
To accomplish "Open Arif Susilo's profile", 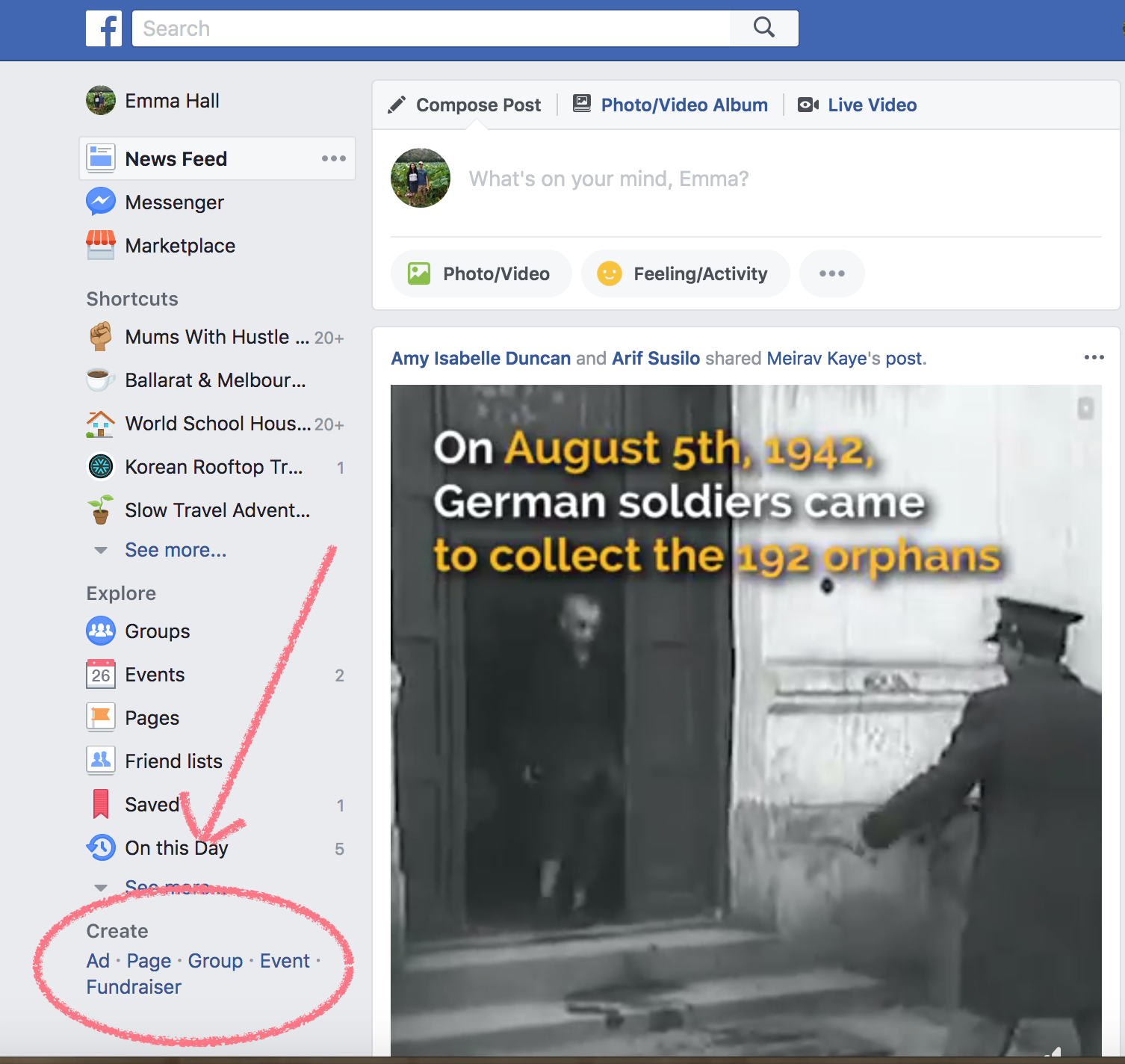I will tap(656, 358).
